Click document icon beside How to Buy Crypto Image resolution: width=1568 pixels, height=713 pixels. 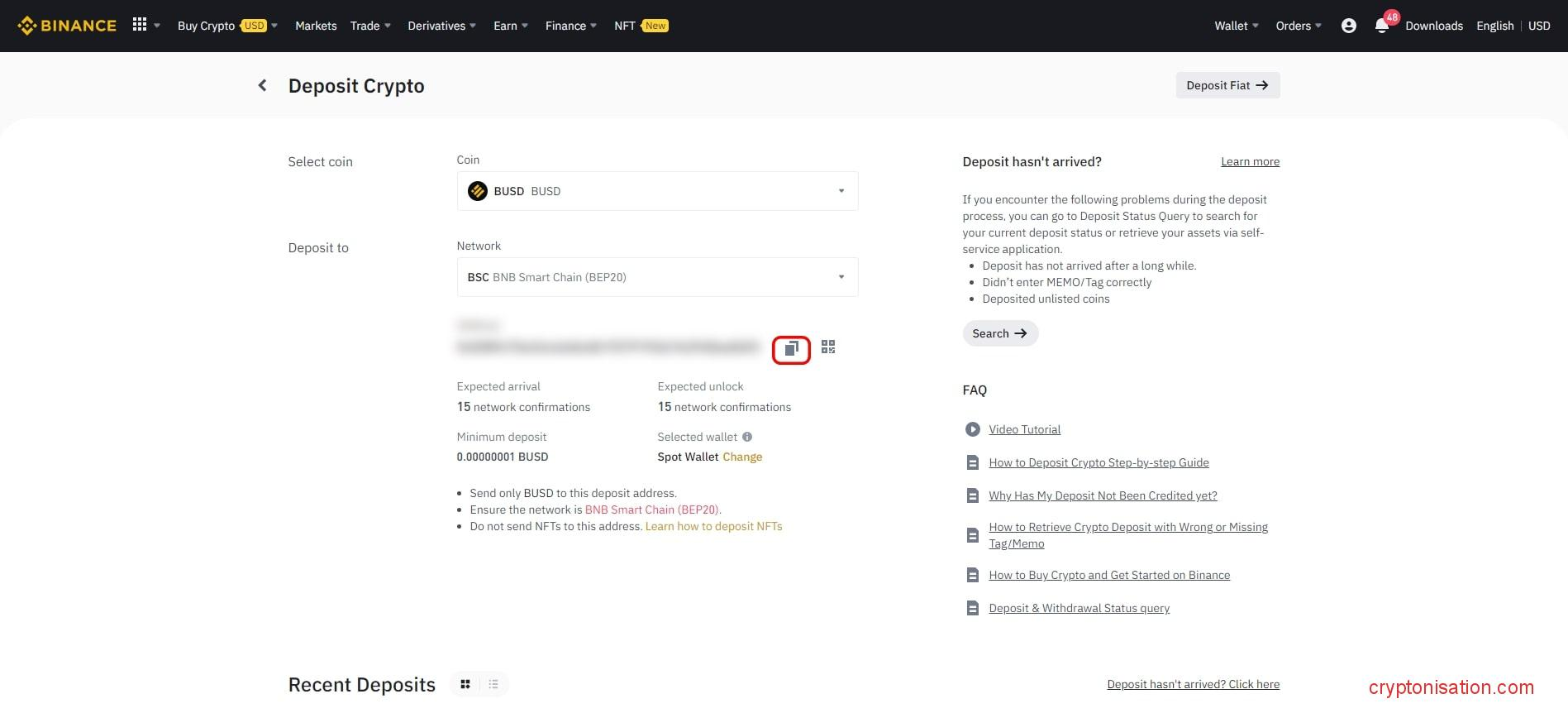972,575
